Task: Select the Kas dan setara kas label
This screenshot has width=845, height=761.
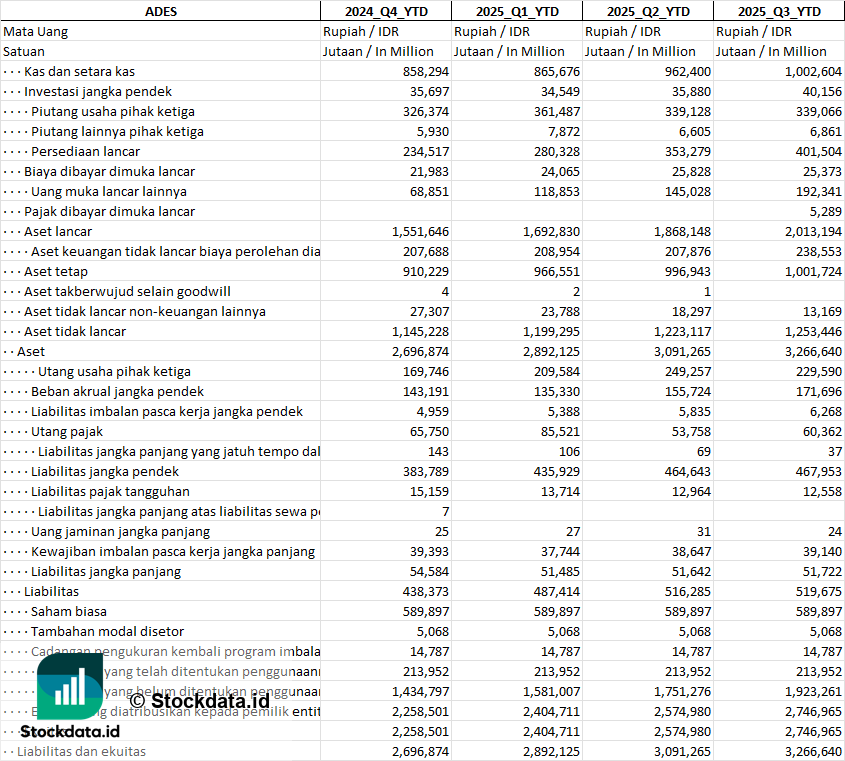Action: click(x=79, y=71)
